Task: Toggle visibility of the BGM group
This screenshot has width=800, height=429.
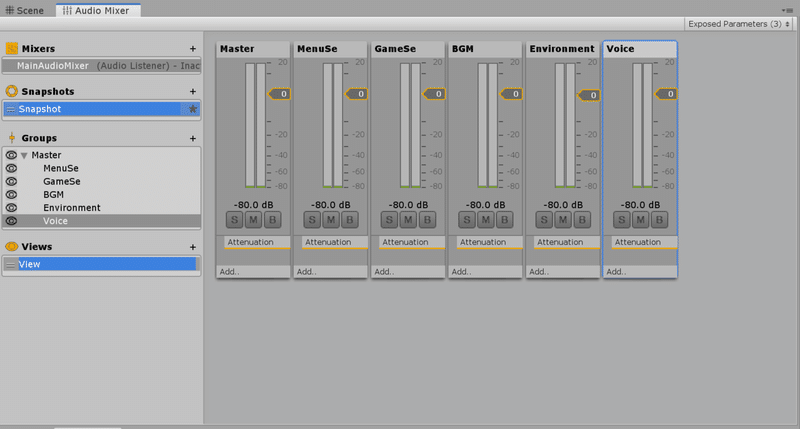Action: click(11, 195)
